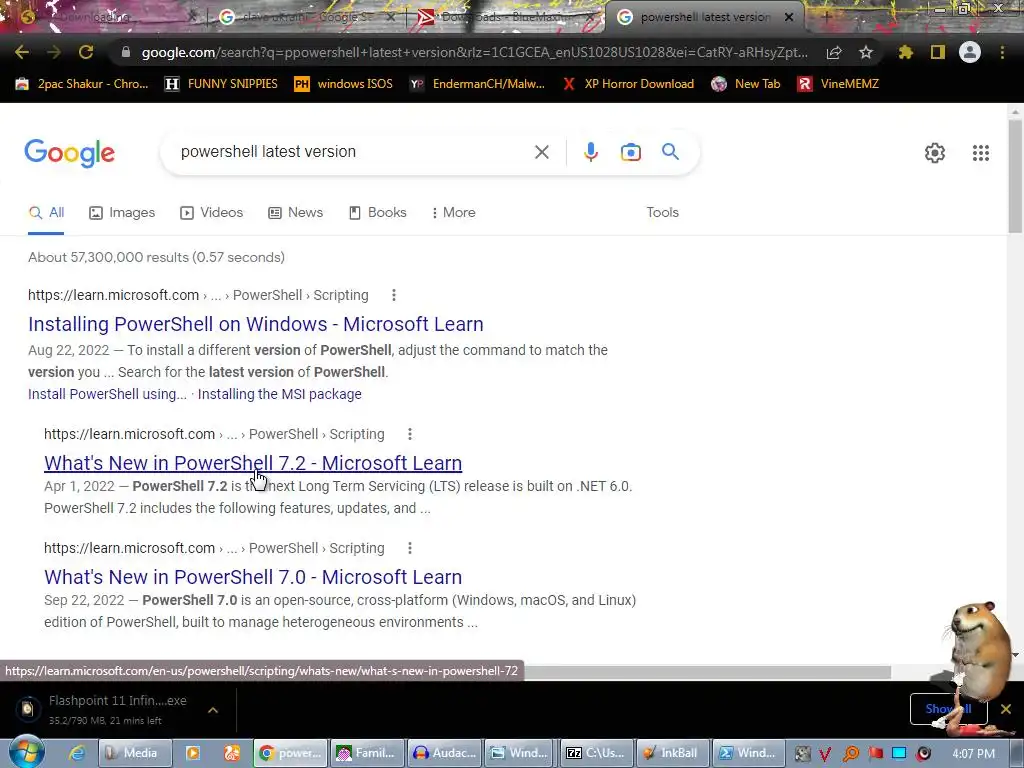Reload the page with the refresh icon
Screen dimensions: 1024x768
(86, 52)
